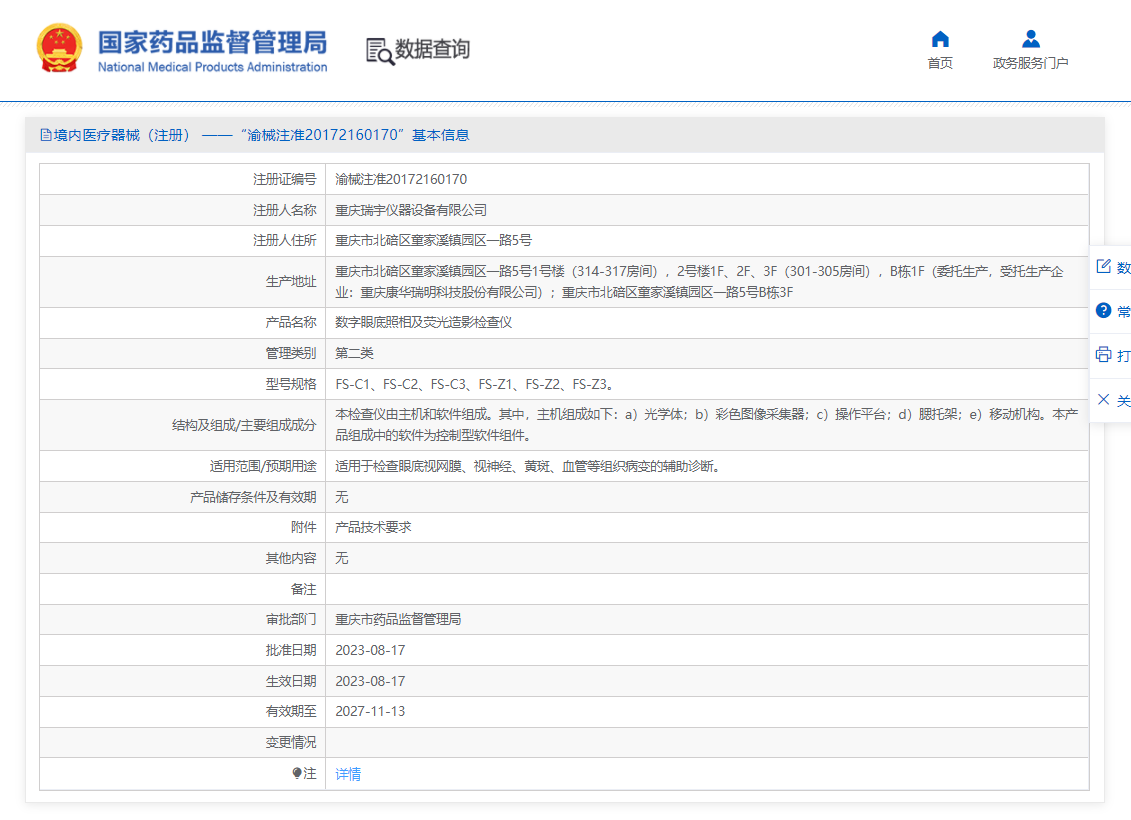The image size is (1131, 820).
Task: Click 重庆市药品监督管理局 in the 审批部门 row
Action: coord(398,620)
